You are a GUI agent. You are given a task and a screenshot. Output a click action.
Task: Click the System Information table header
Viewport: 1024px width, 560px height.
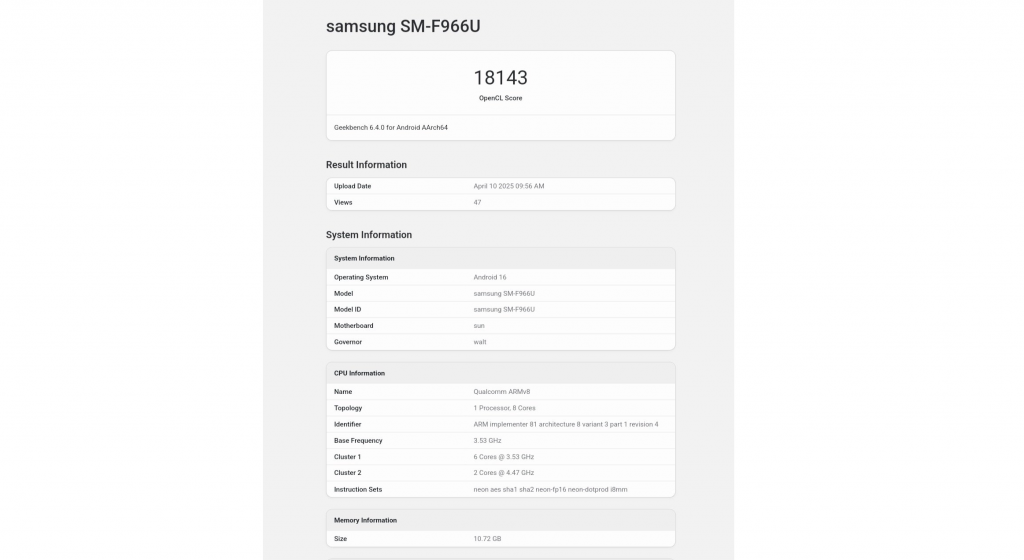coord(364,258)
